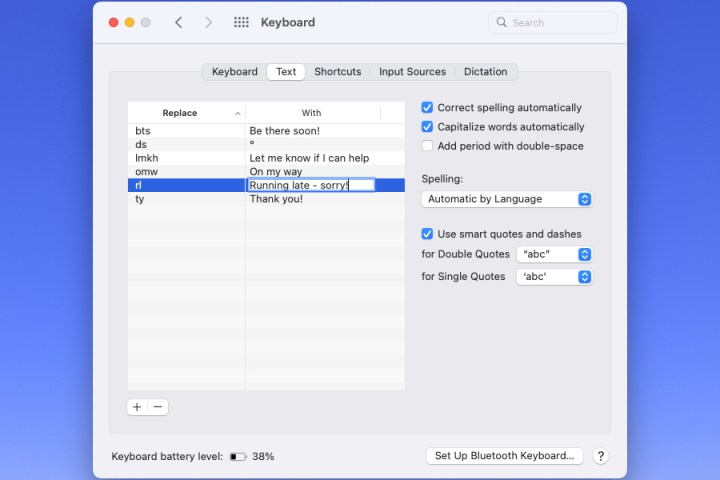Uncheck Capitalize words automatically
The width and height of the screenshot is (720, 480).
click(x=428, y=127)
